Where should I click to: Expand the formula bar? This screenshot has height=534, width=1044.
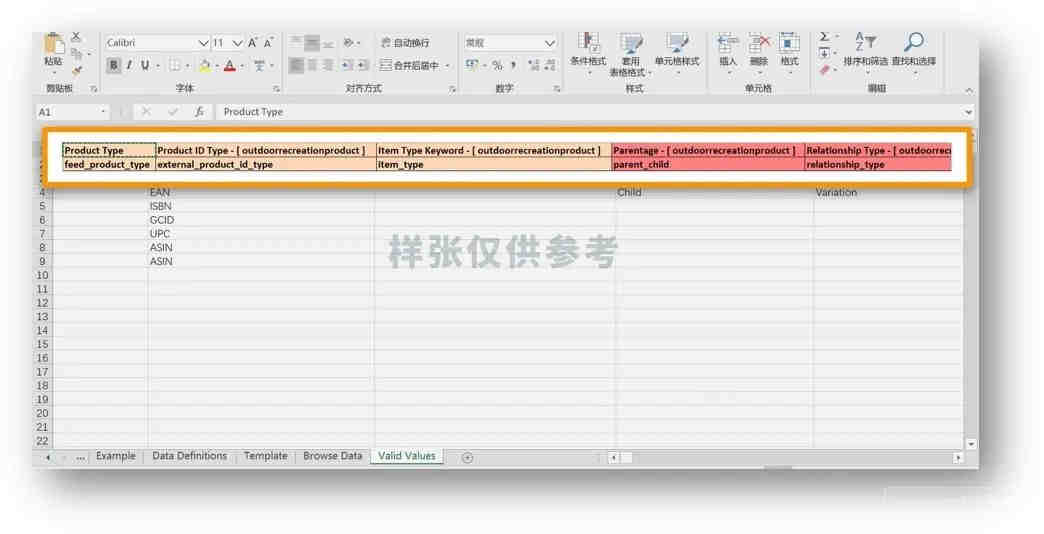[x=968, y=112]
